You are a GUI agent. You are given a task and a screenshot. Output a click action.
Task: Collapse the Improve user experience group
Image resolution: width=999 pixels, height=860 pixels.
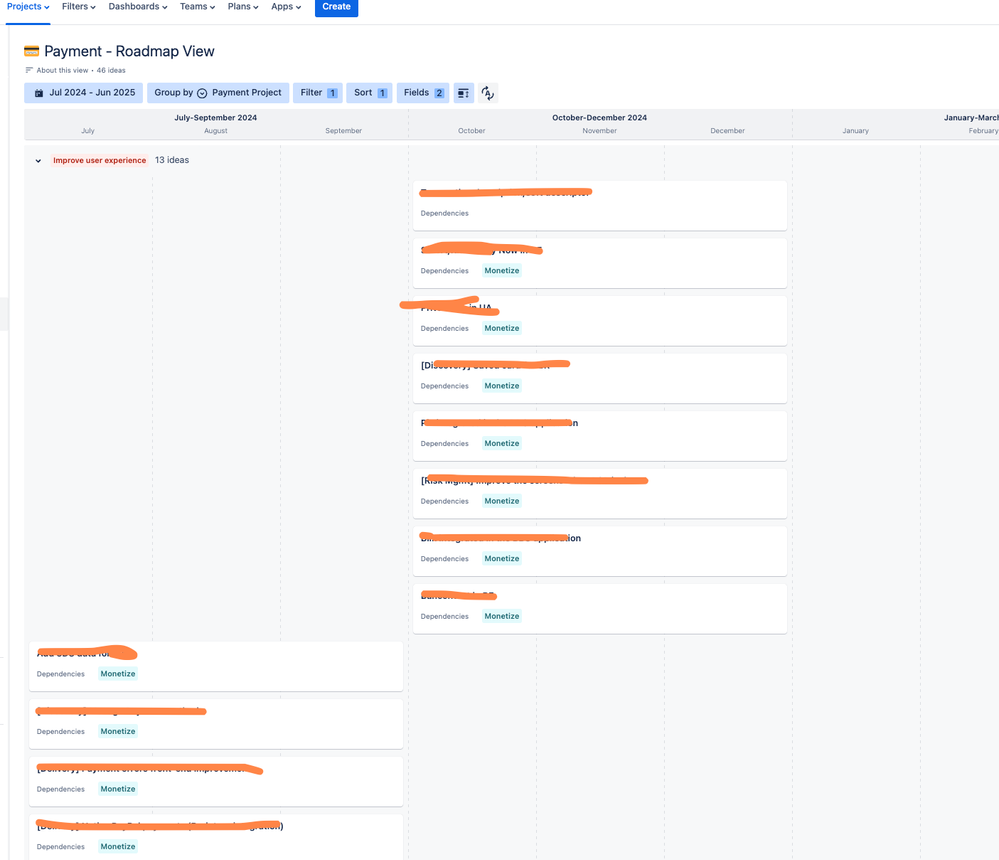click(38, 161)
